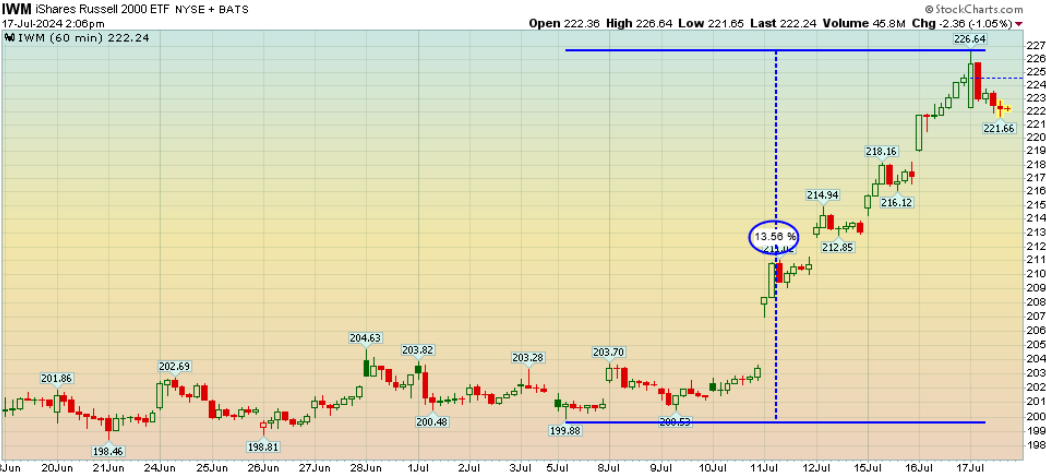Click the 8Jul date on the time axis

(x=609, y=467)
